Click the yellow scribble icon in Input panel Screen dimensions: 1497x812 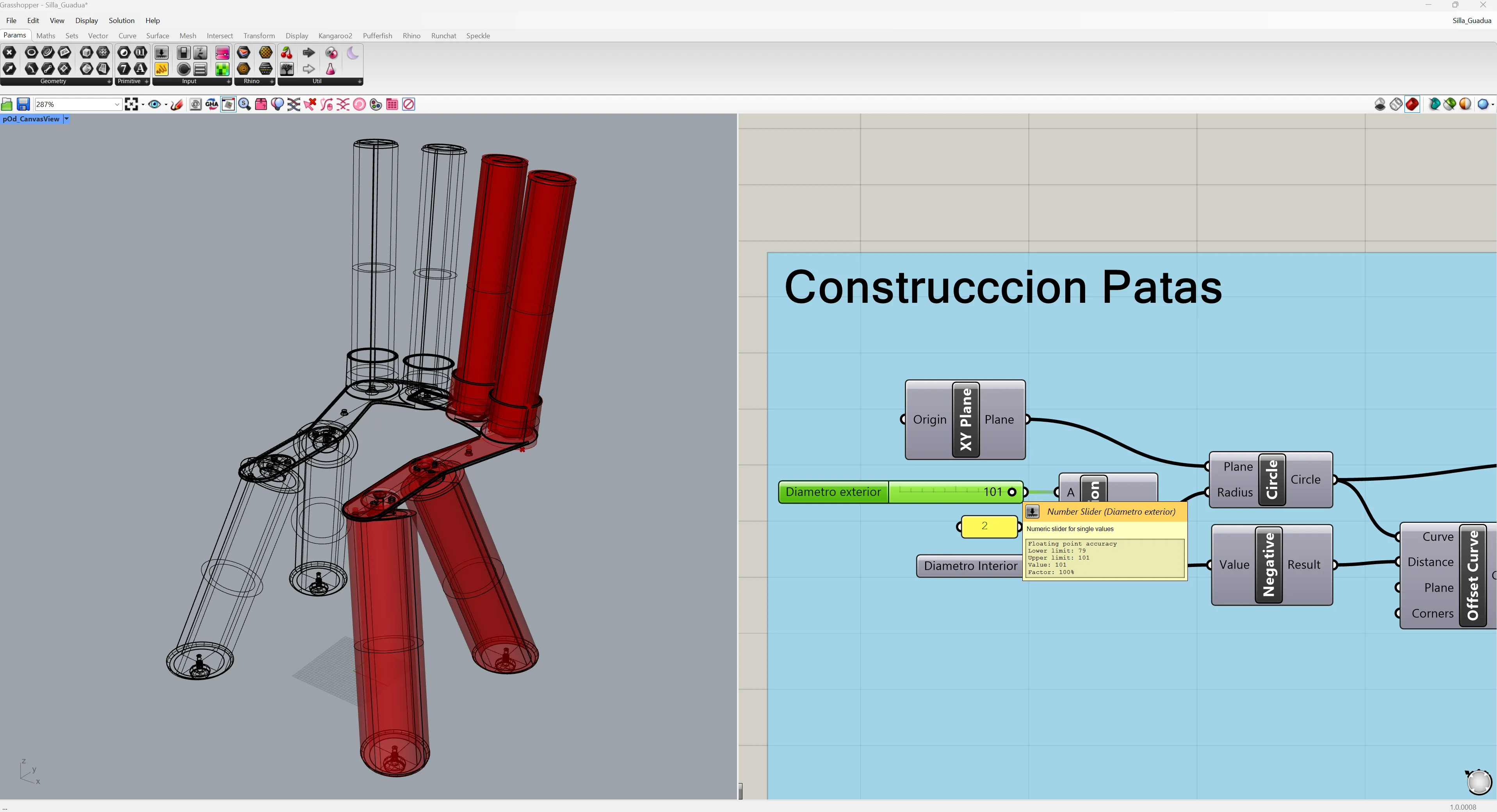pos(162,69)
